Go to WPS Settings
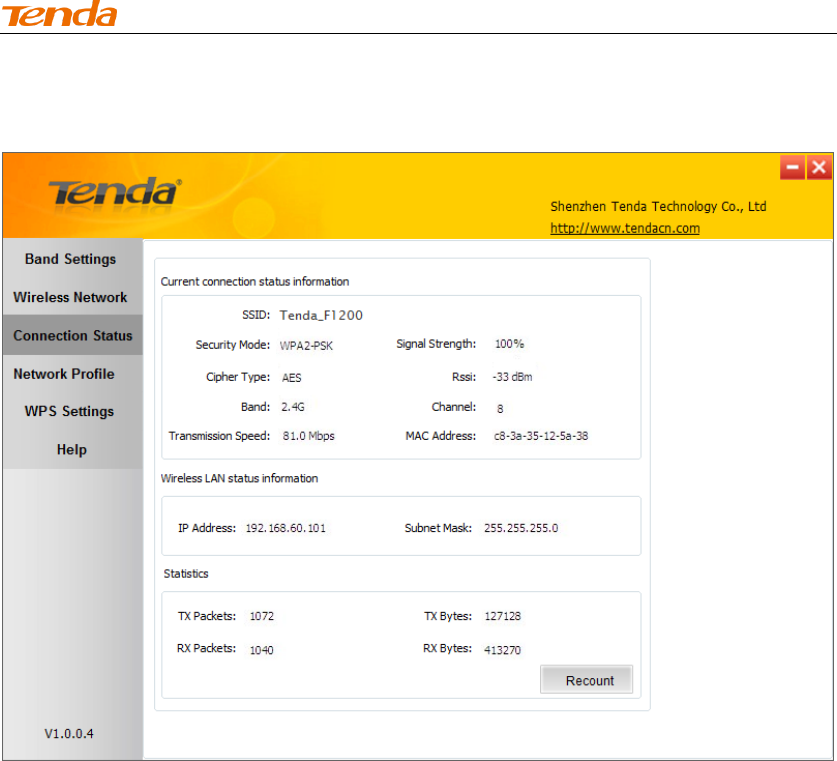This screenshot has width=837, height=761. point(69,411)
